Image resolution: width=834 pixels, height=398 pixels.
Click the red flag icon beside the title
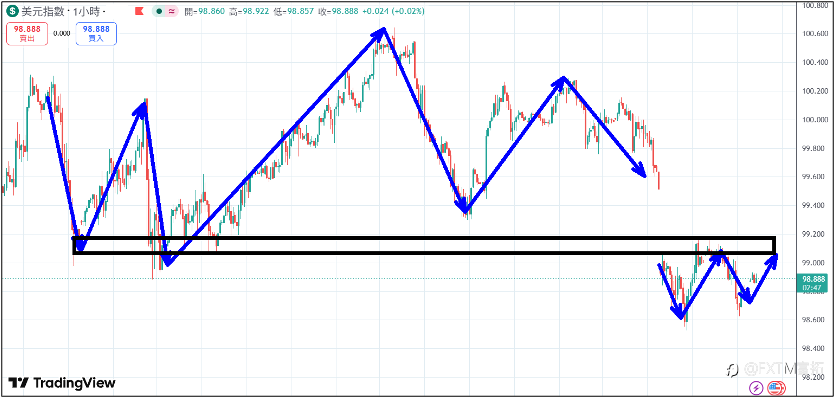(139, 11)
